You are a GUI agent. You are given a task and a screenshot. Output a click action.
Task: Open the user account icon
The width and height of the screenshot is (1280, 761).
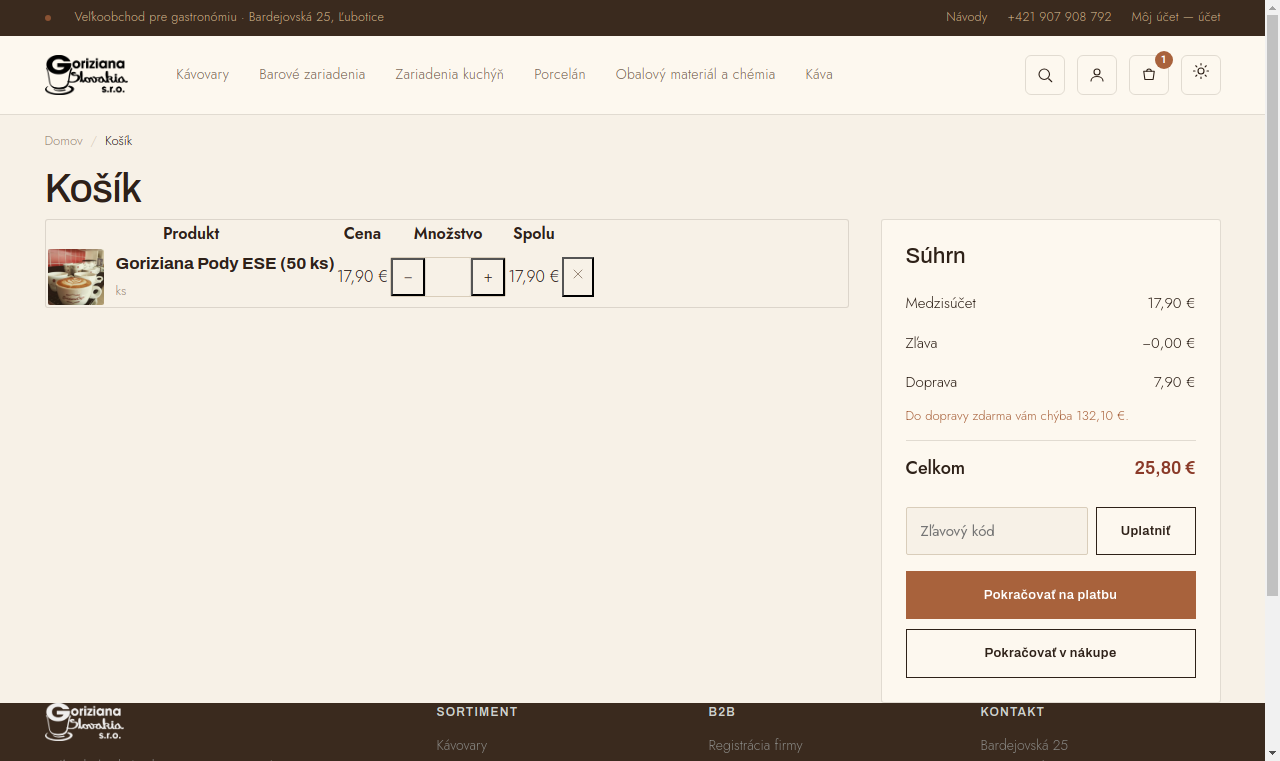1097,75
